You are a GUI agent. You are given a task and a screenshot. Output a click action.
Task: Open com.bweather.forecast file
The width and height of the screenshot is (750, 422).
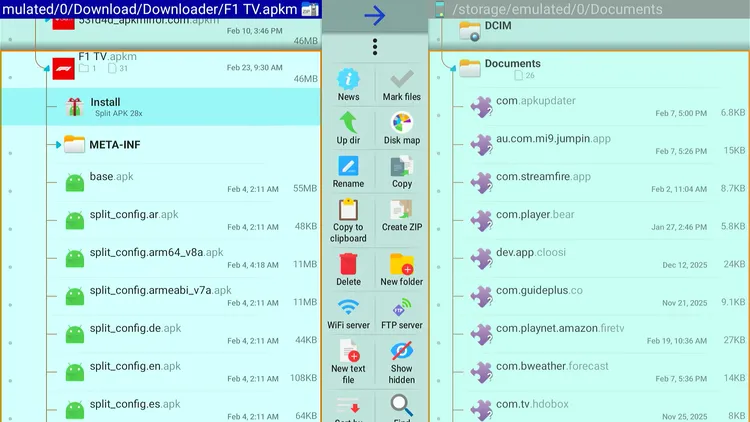tap(590, 372)
